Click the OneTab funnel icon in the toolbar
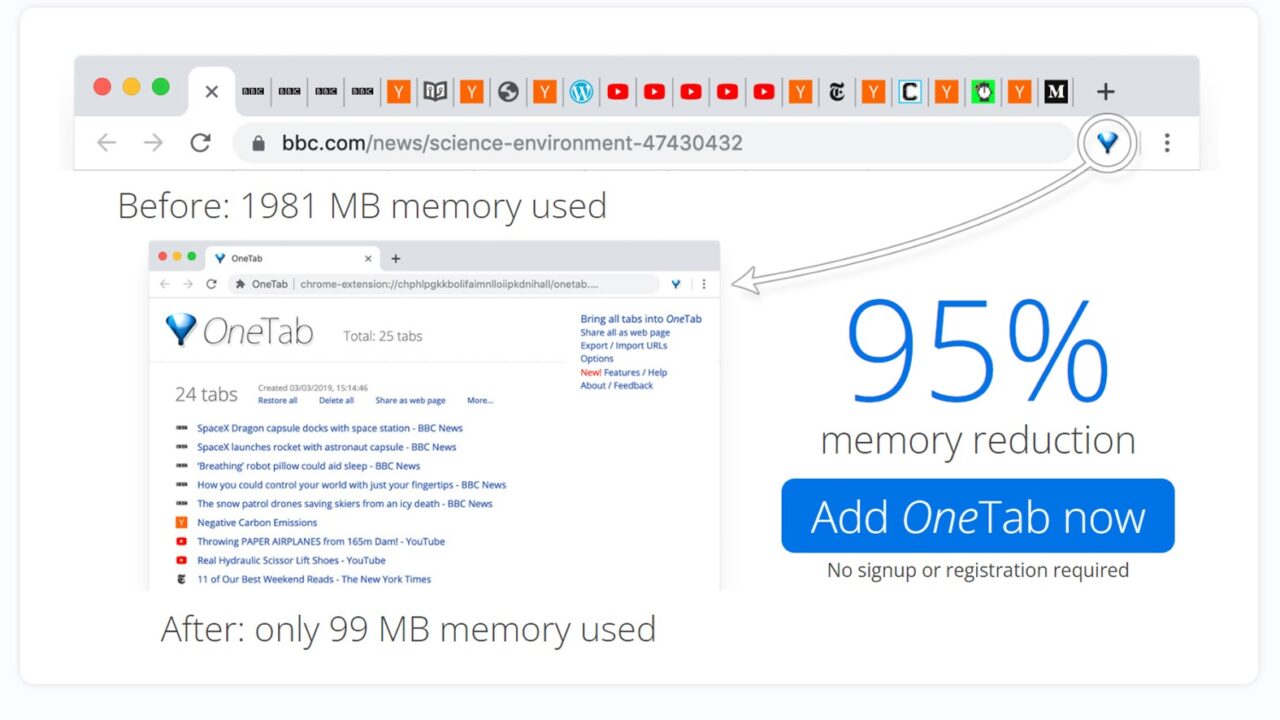The image size is (1280, 720). tap(1107, 142)
